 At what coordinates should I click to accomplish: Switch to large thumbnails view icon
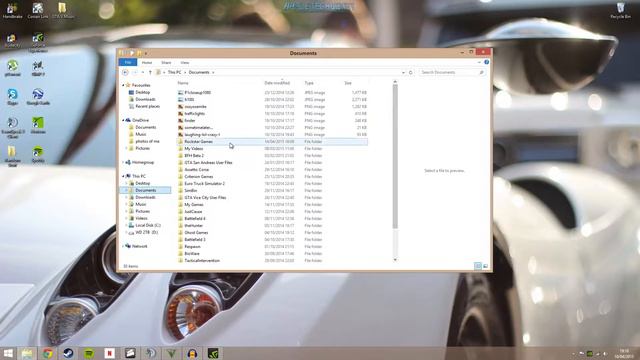(485, 266)
